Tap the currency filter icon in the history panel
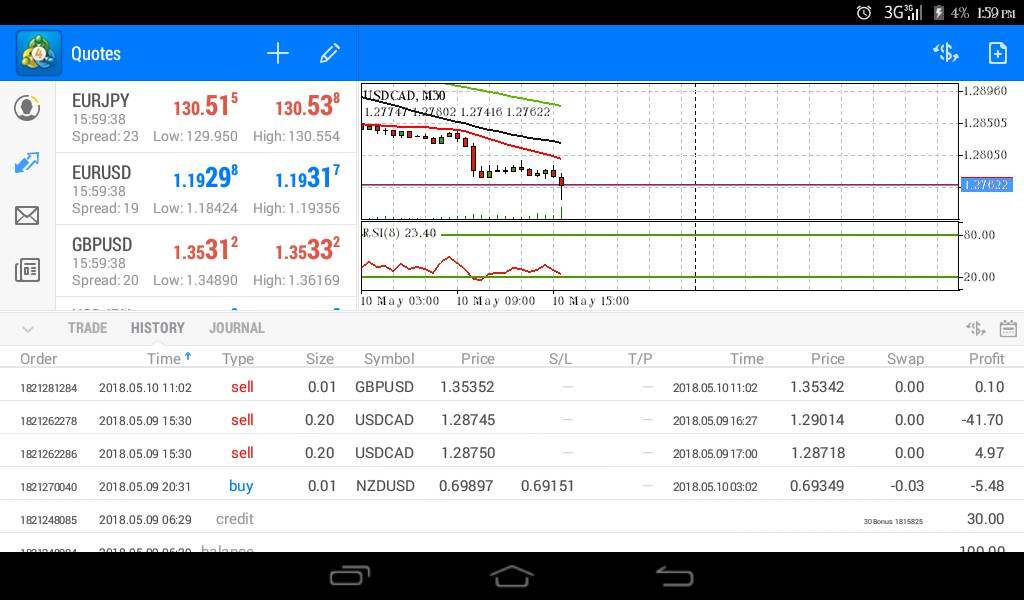The width and height of the screenshot is (1024, 600). click(976, 328)
